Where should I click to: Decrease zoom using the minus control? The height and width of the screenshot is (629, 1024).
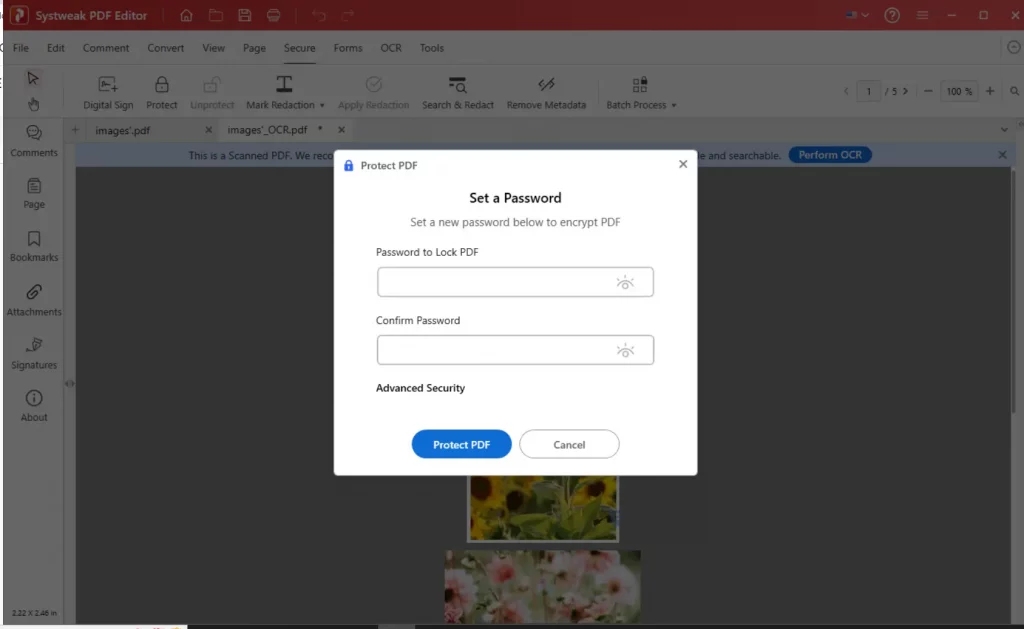tap(929, 90)
